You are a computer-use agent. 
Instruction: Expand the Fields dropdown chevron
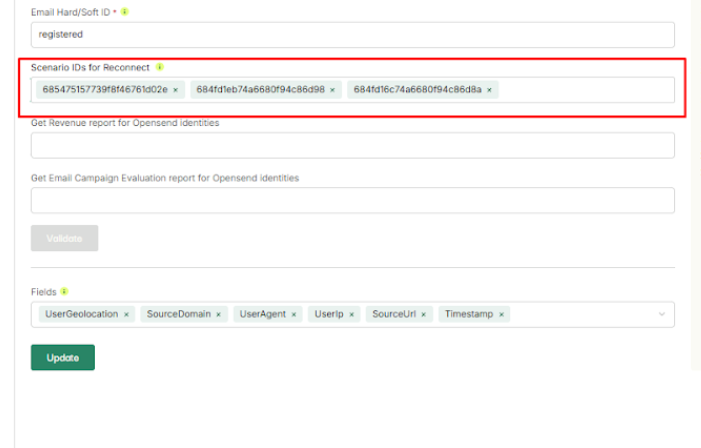tap(661, 314)
